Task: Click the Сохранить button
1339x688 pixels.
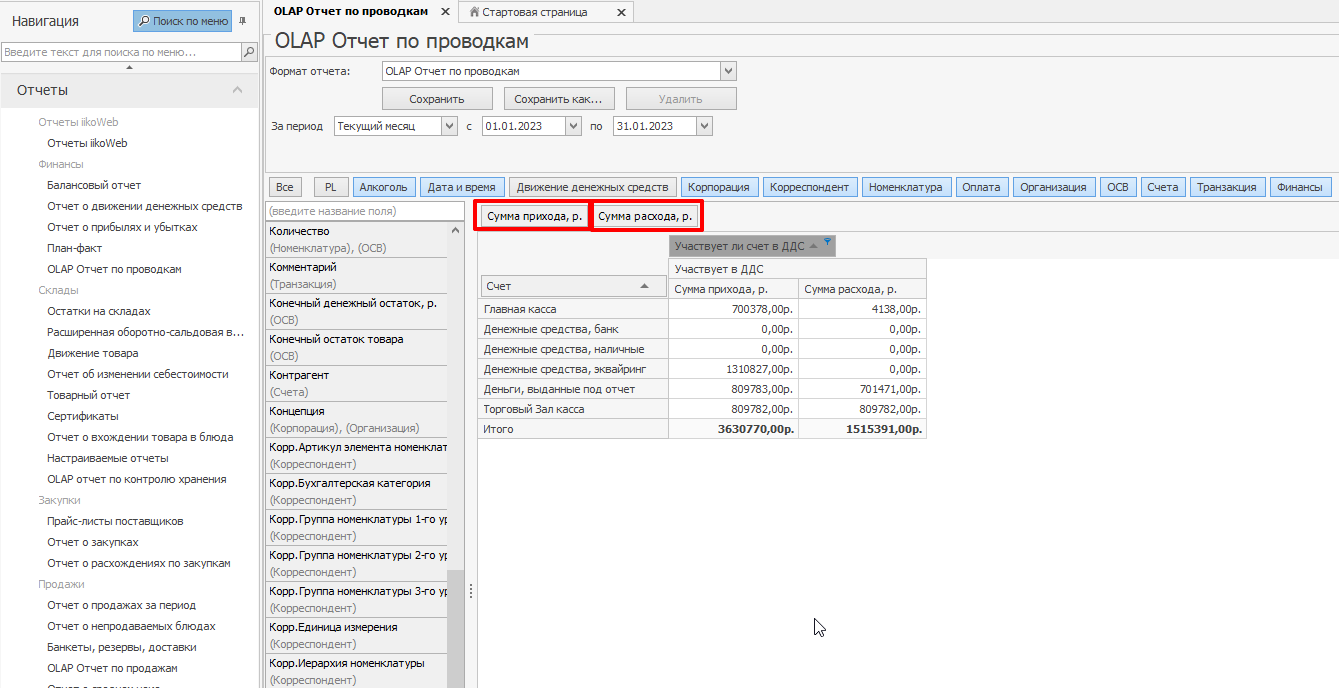Action: tap(437, 99)
